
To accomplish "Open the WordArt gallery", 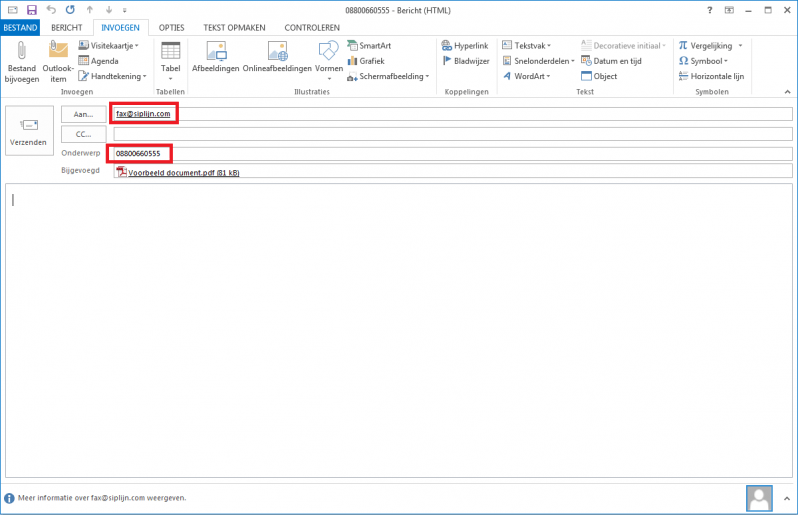I will point(527,76).
